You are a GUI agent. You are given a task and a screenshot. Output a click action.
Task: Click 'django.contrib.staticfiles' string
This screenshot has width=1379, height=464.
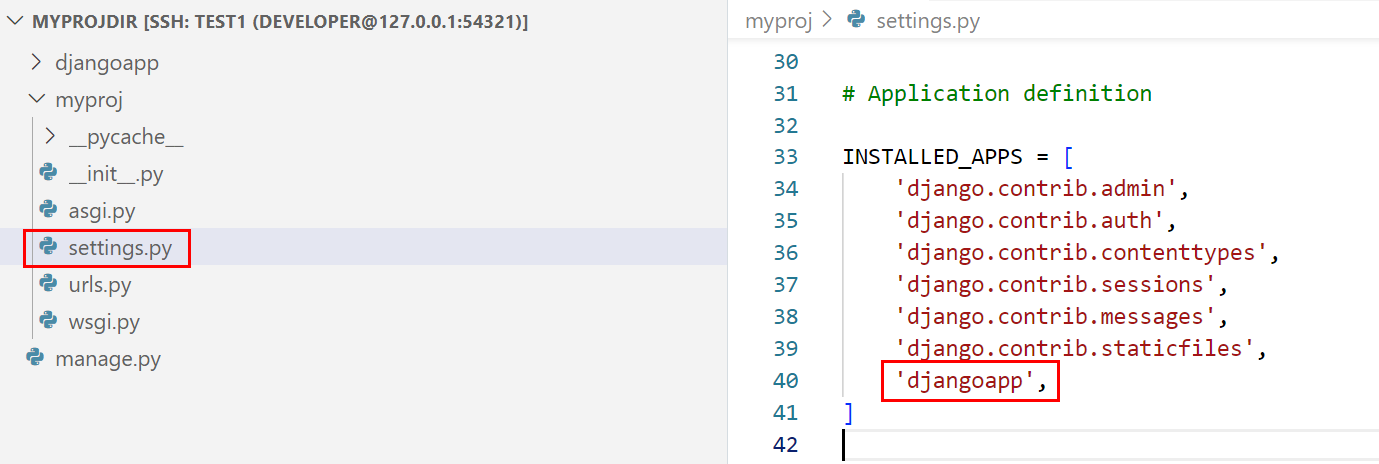click(1075, 349)
